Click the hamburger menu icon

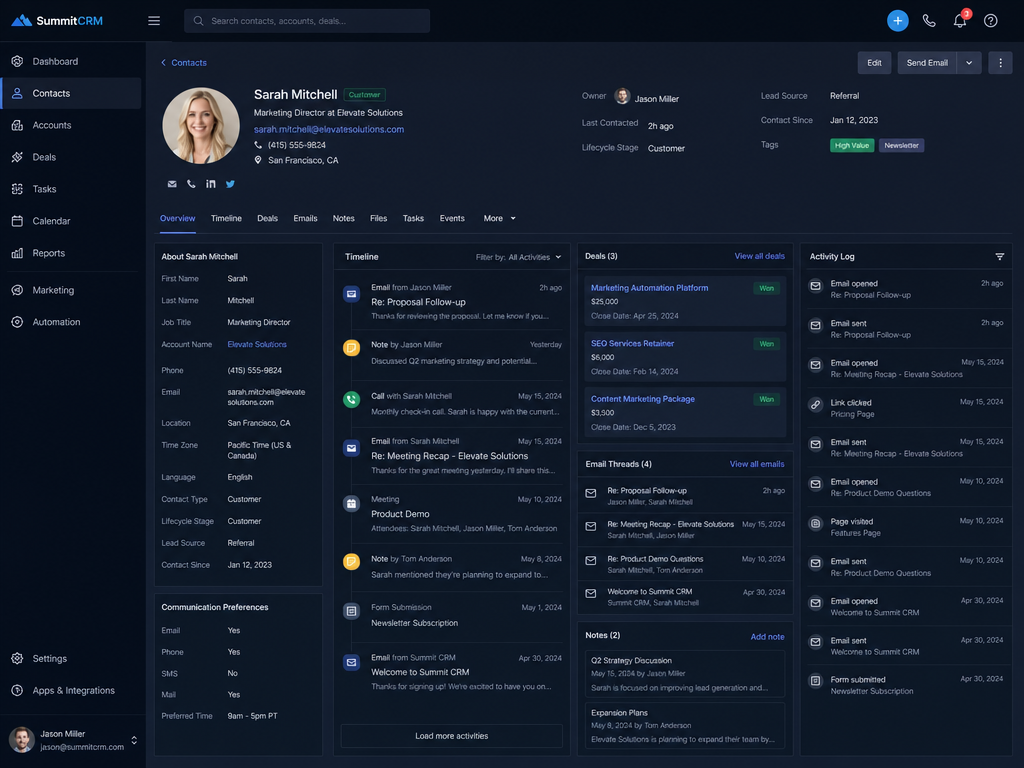click(x=154, y=21)
